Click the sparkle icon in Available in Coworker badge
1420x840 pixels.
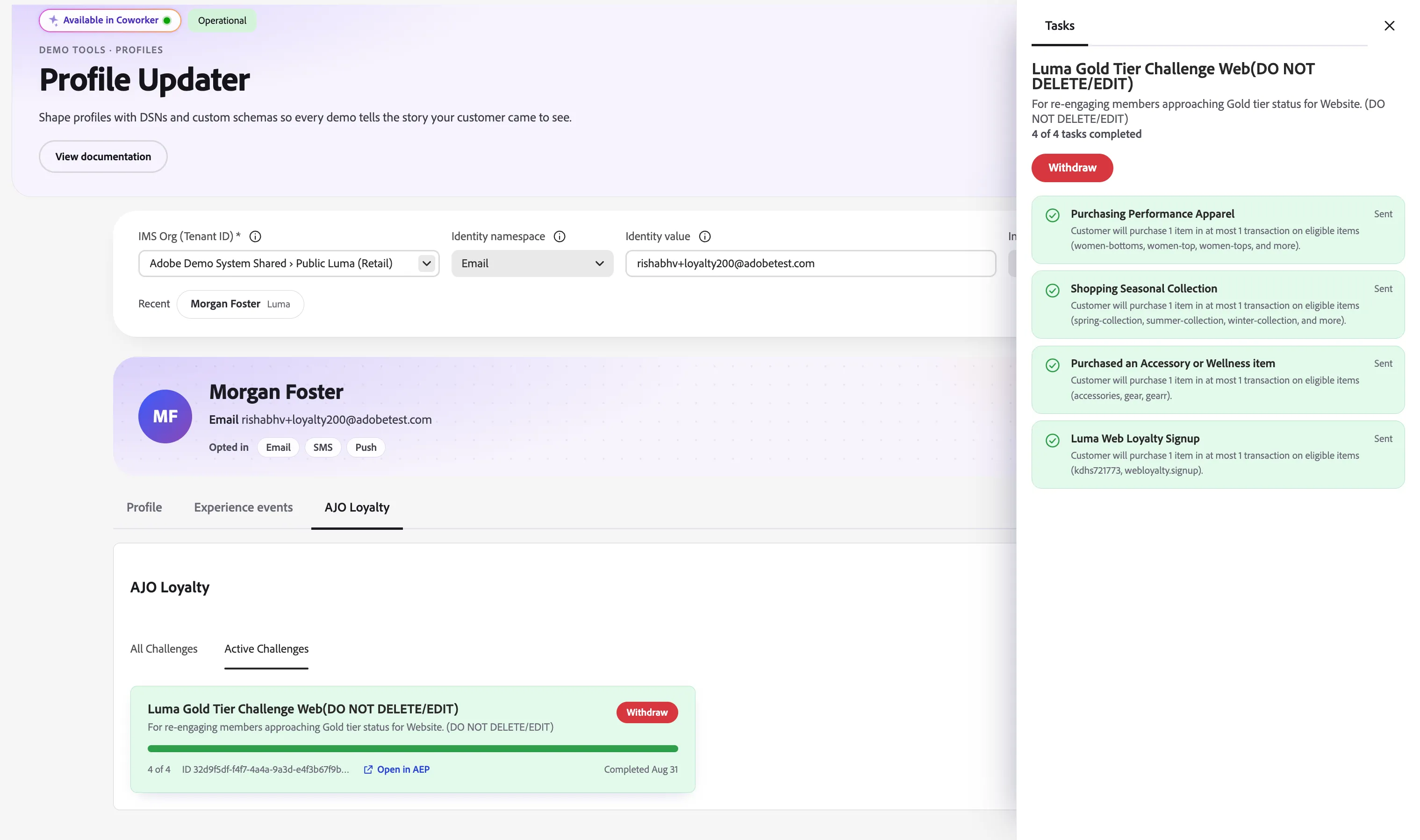click(54, 21)
